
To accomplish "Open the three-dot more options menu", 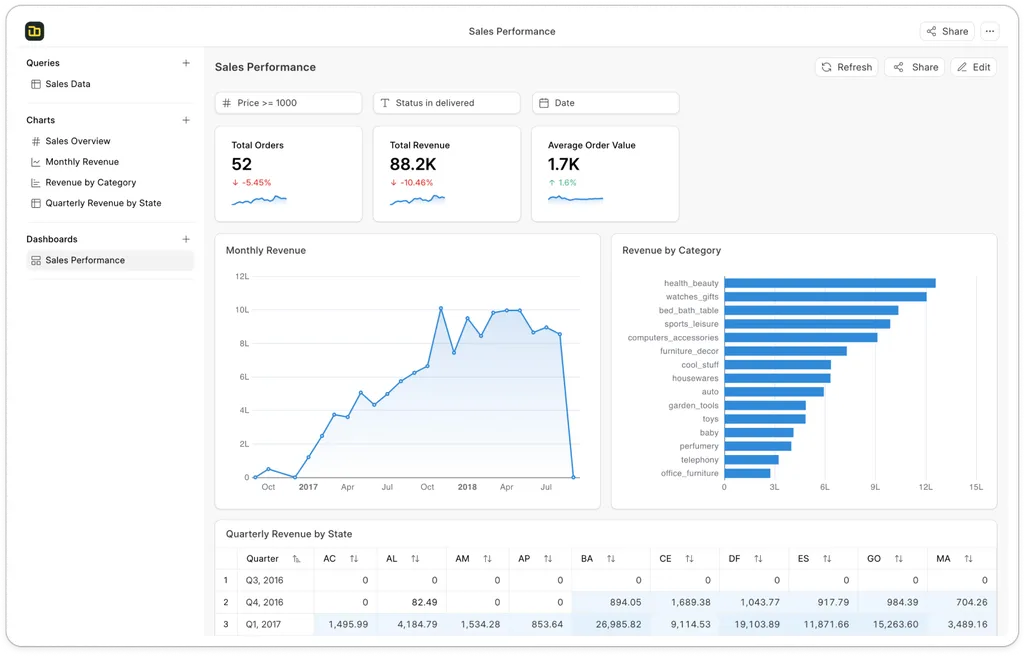I will click(x=989, y=31).
